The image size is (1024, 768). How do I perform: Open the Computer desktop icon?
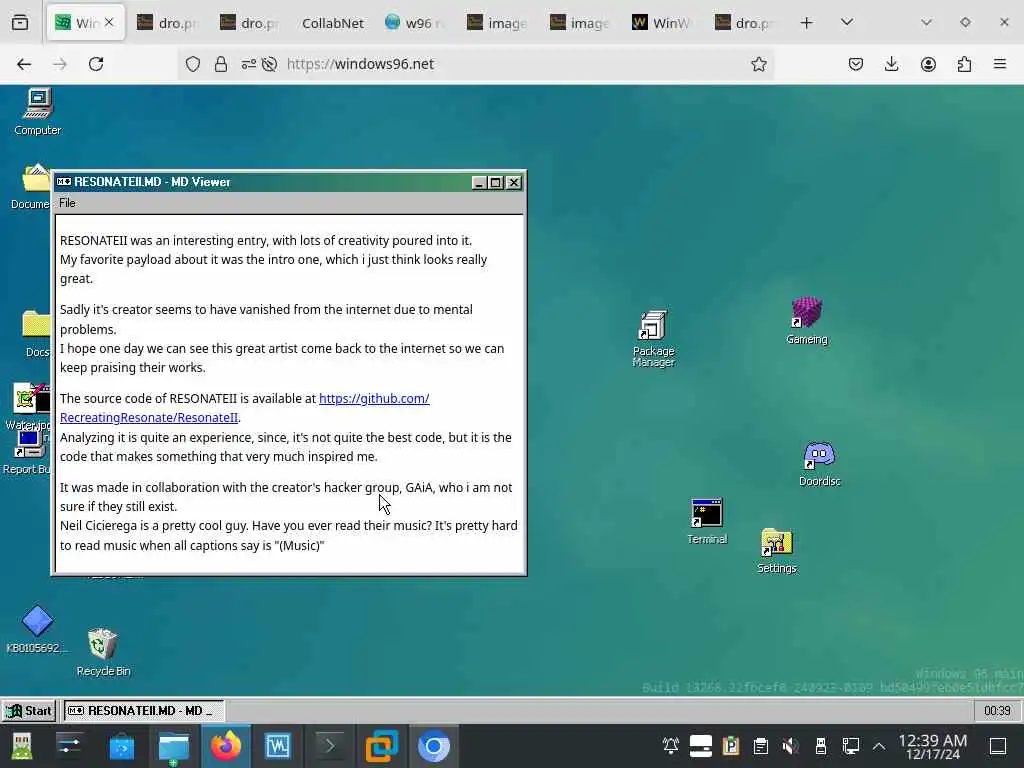37,112
